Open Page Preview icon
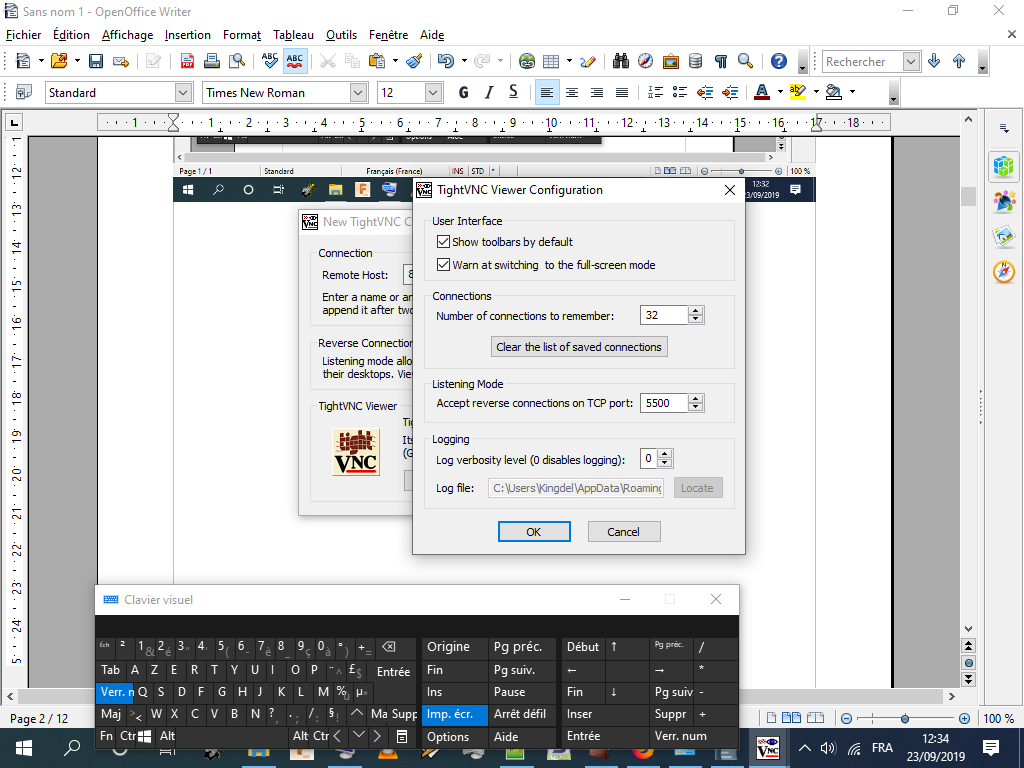Image resolution: width=1024 pixels, height=768 pixels. (237, 61)
